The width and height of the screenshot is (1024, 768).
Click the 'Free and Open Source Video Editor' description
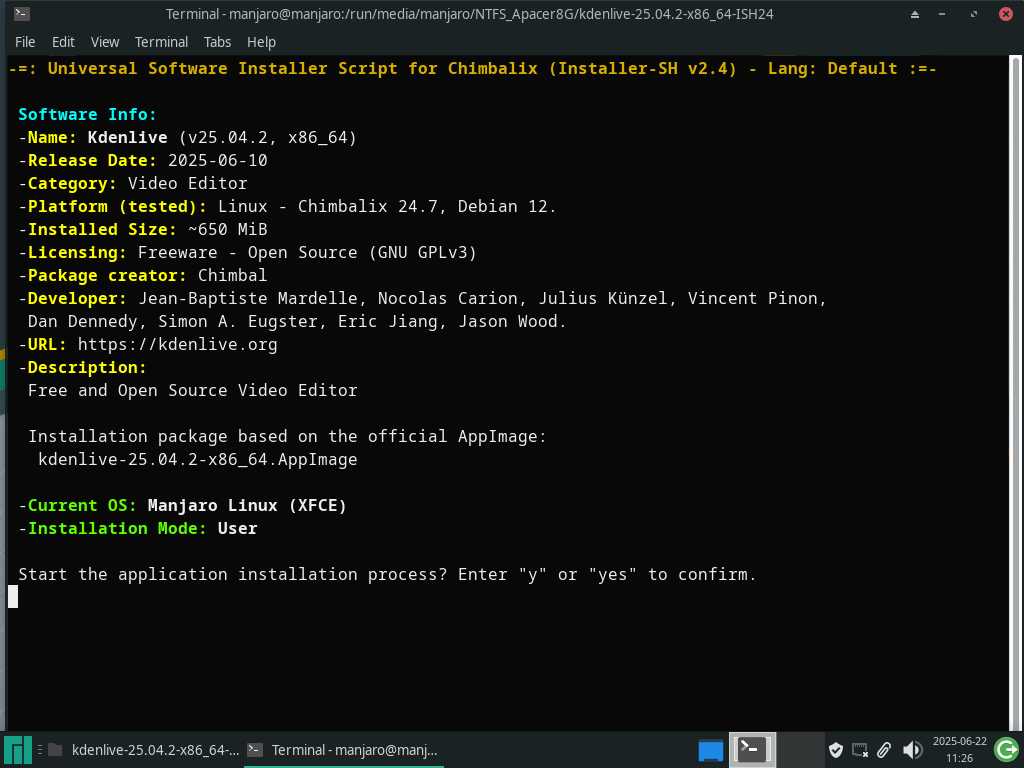coord(193,390)
